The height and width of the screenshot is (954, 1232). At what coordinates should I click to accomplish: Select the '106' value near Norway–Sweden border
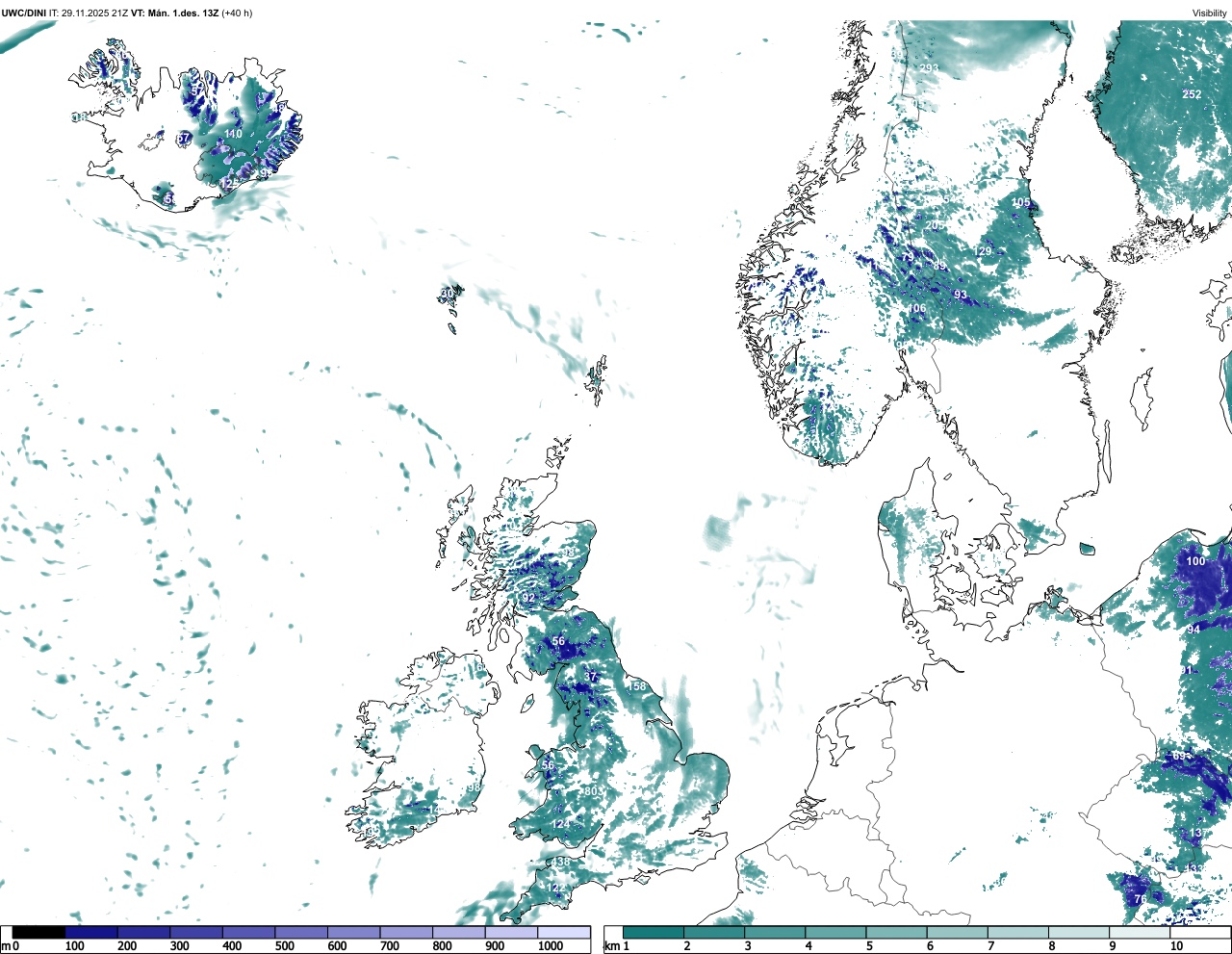coord(917,309)
